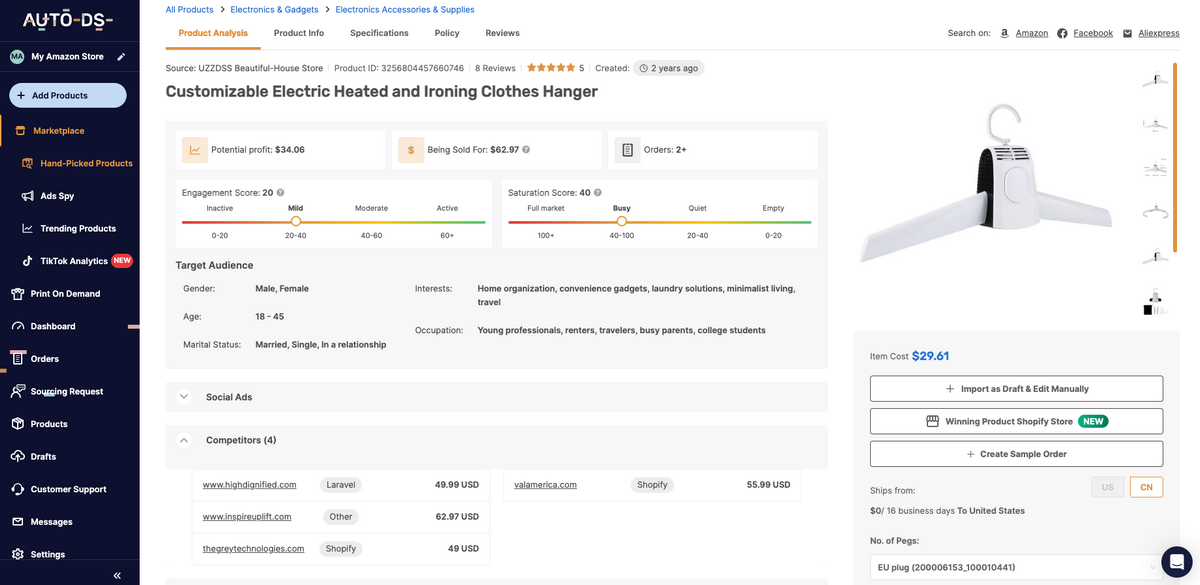
Task: Click the Add Products button
Action: (68, 95)
